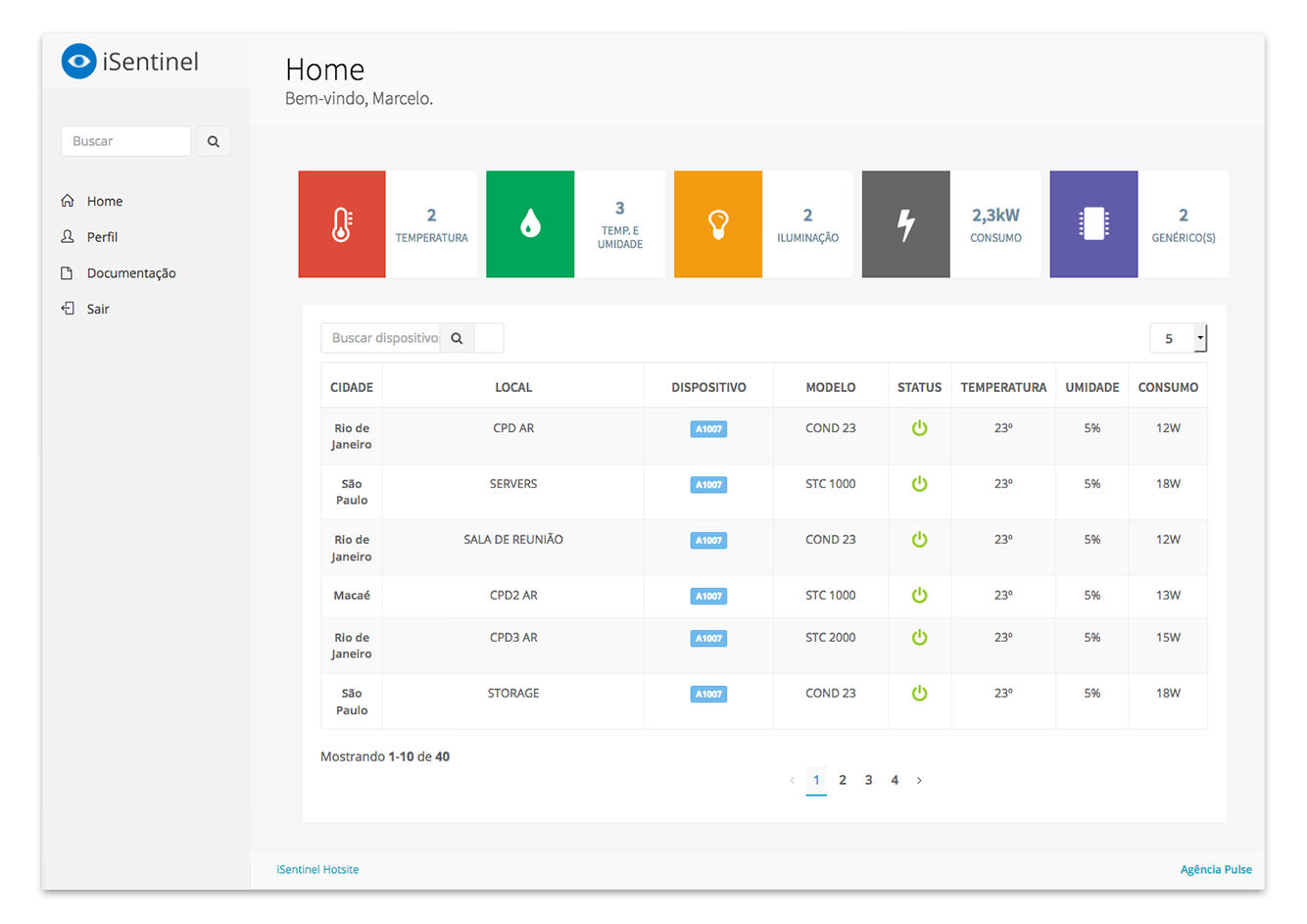Open Documentação in the sidebar menu
The height and width of the screenshot is (924, 1307).
click(131, 273)
